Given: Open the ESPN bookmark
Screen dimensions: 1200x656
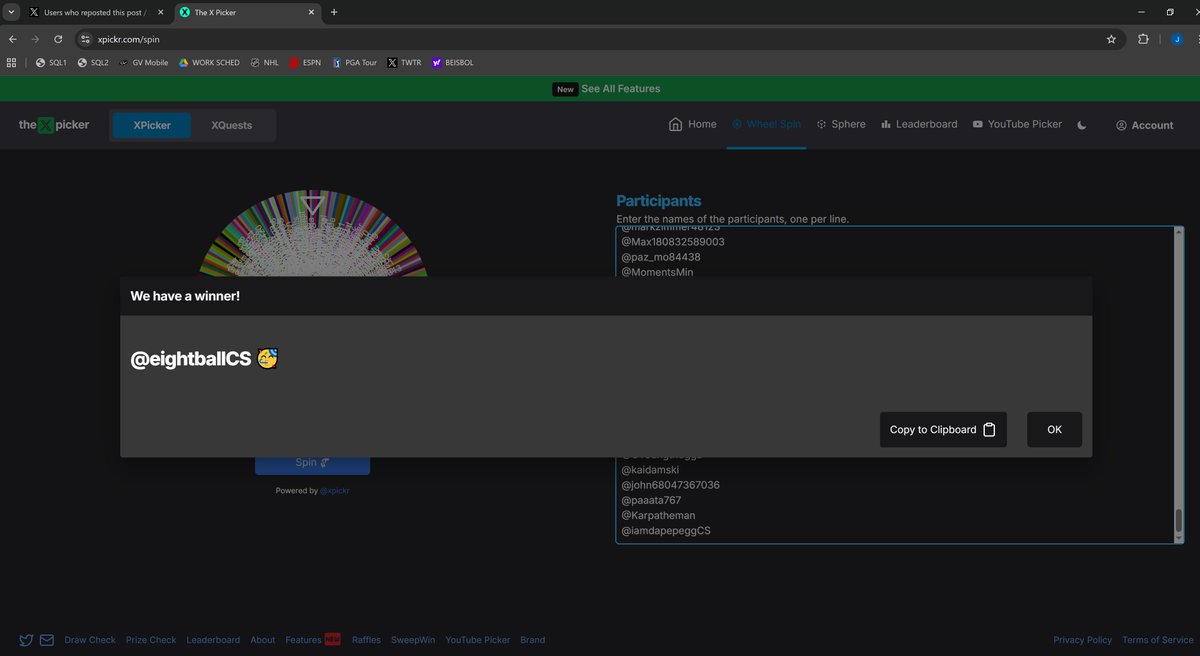Looking at the screenshot, I should tap(305, 62).
